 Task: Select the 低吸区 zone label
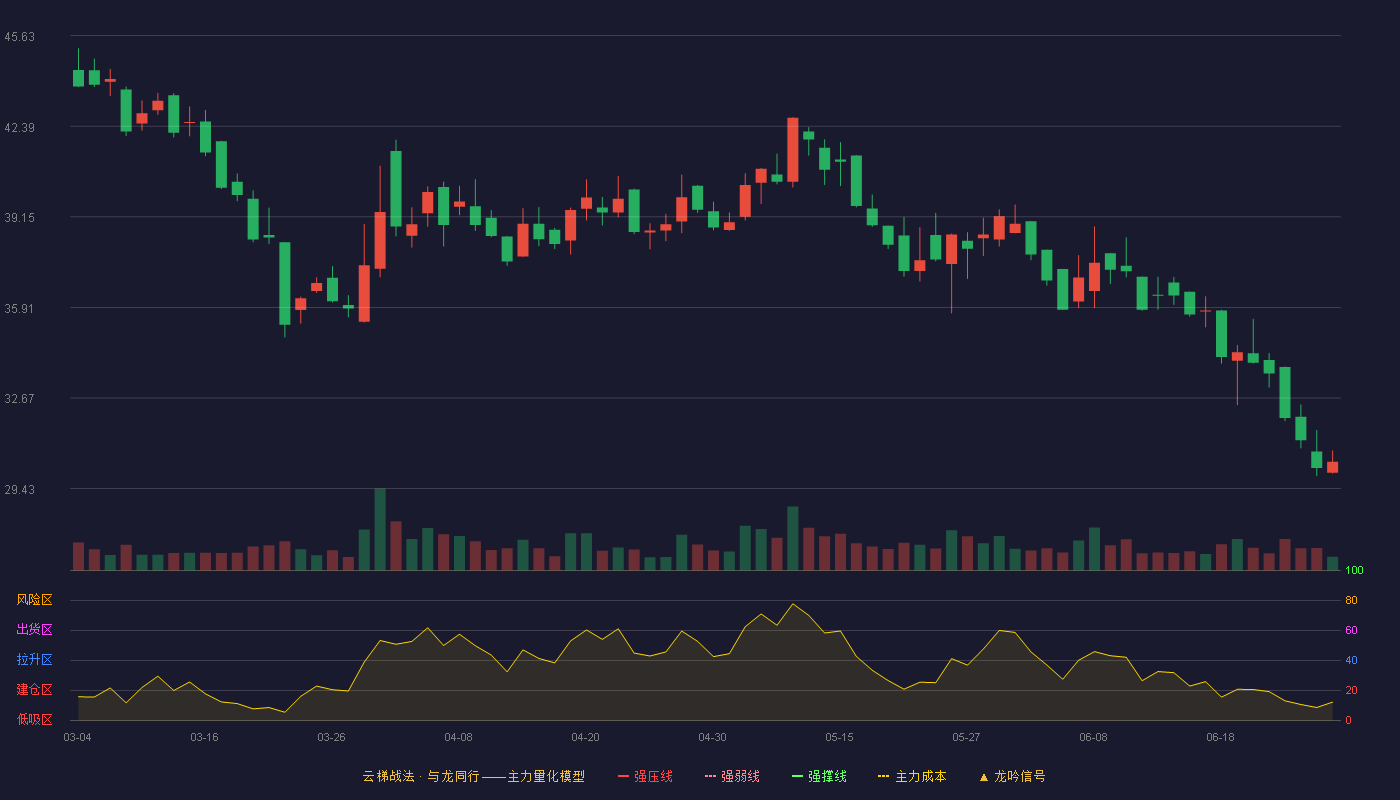point(34,719)
